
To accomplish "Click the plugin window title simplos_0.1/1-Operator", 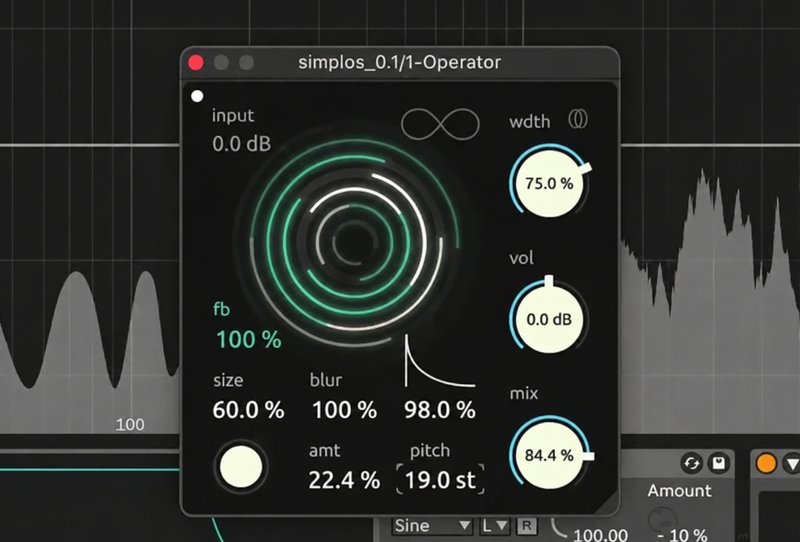I will [399, 62].
